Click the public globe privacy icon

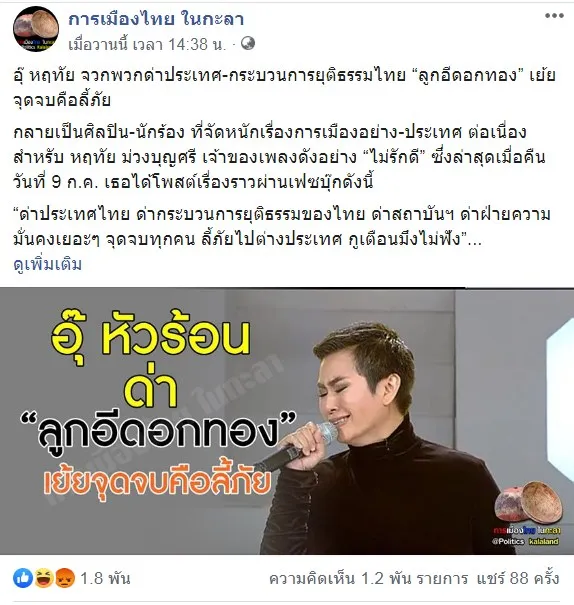coord(248,43)
